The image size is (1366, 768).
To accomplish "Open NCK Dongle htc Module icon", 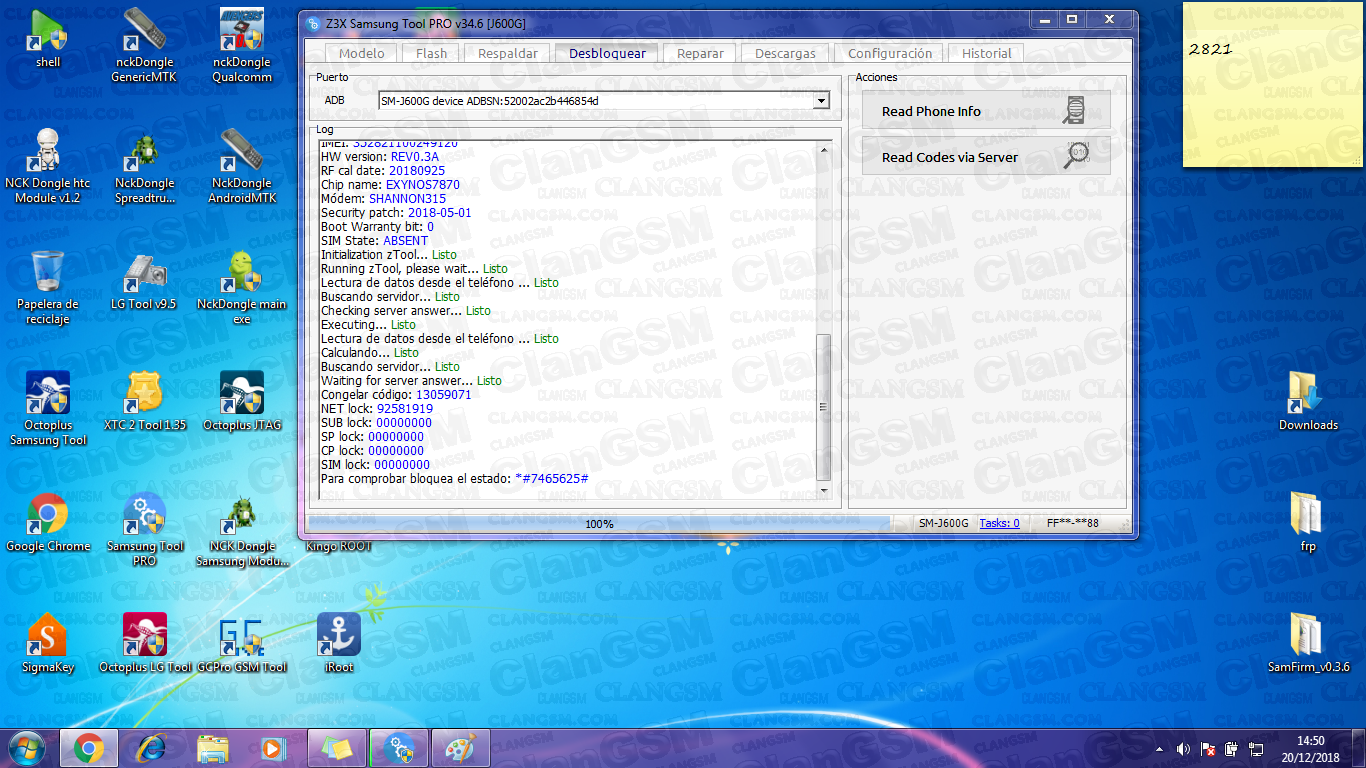I will point(48,166).
